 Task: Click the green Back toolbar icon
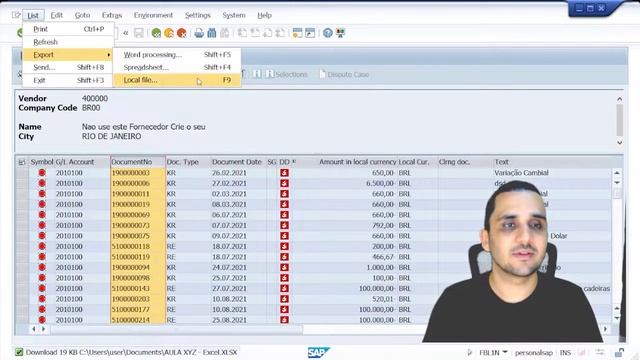(156, 33)
